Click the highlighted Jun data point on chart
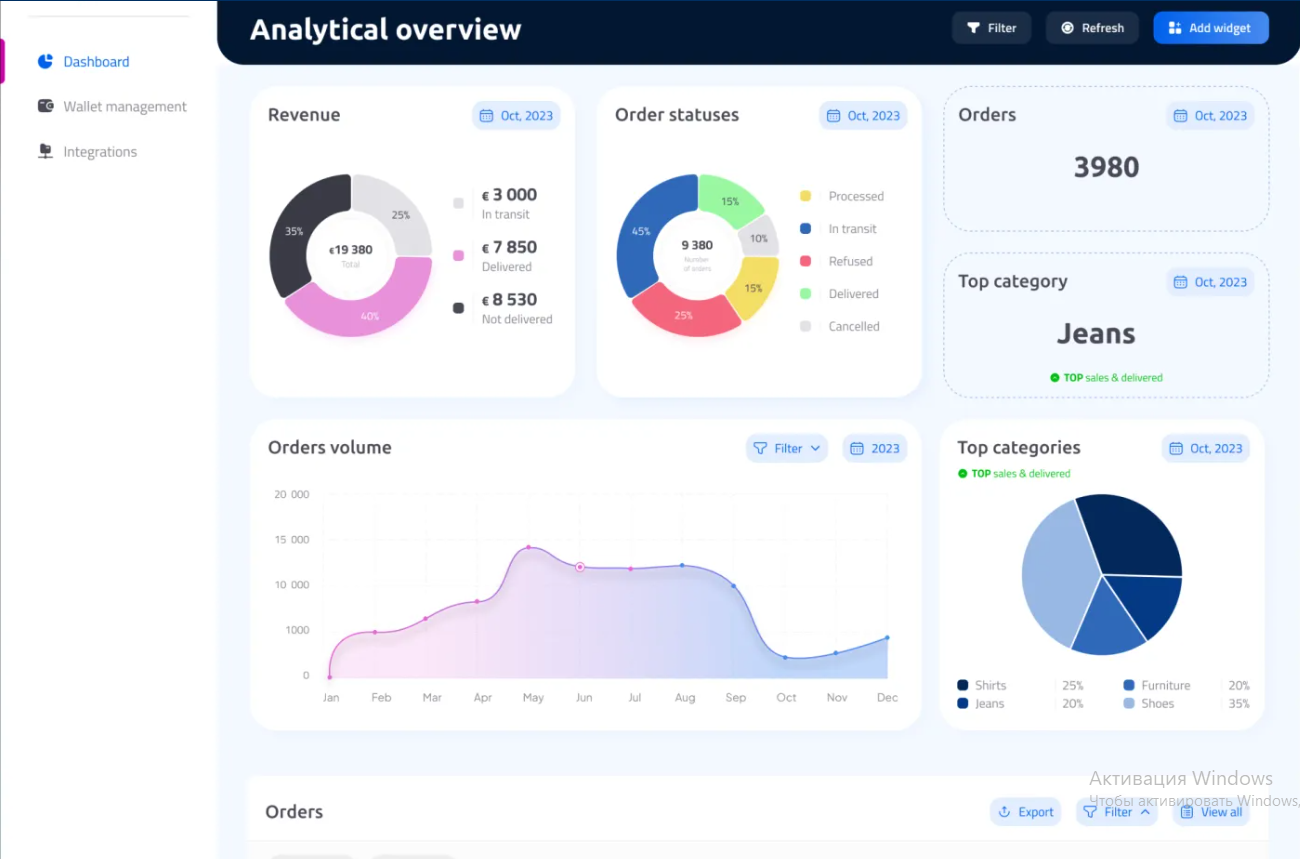The image size is (1300, 859). (579, 567)
